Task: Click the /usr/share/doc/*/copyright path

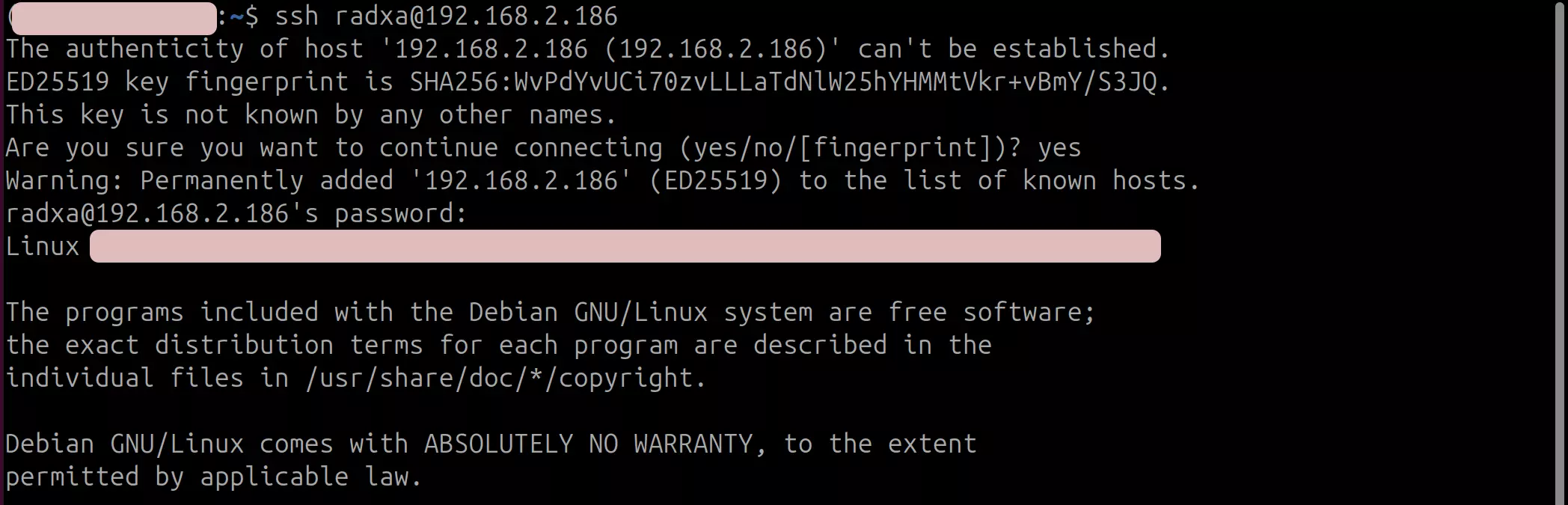Action: 498,378
